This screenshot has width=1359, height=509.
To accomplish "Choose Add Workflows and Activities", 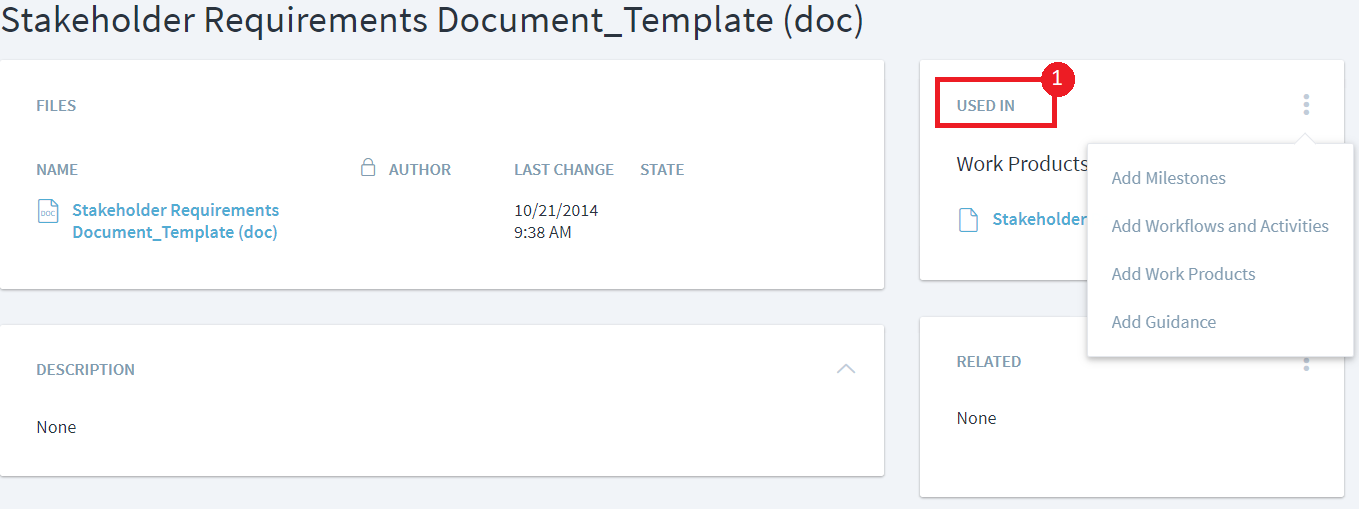I will (x=1220, y=226).
